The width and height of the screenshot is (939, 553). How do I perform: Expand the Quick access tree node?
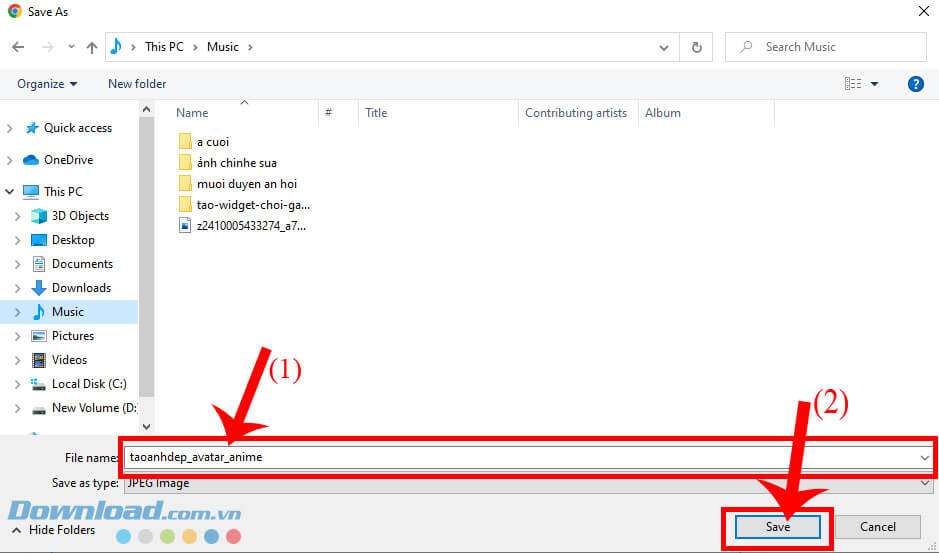click(x=10, y=128)
